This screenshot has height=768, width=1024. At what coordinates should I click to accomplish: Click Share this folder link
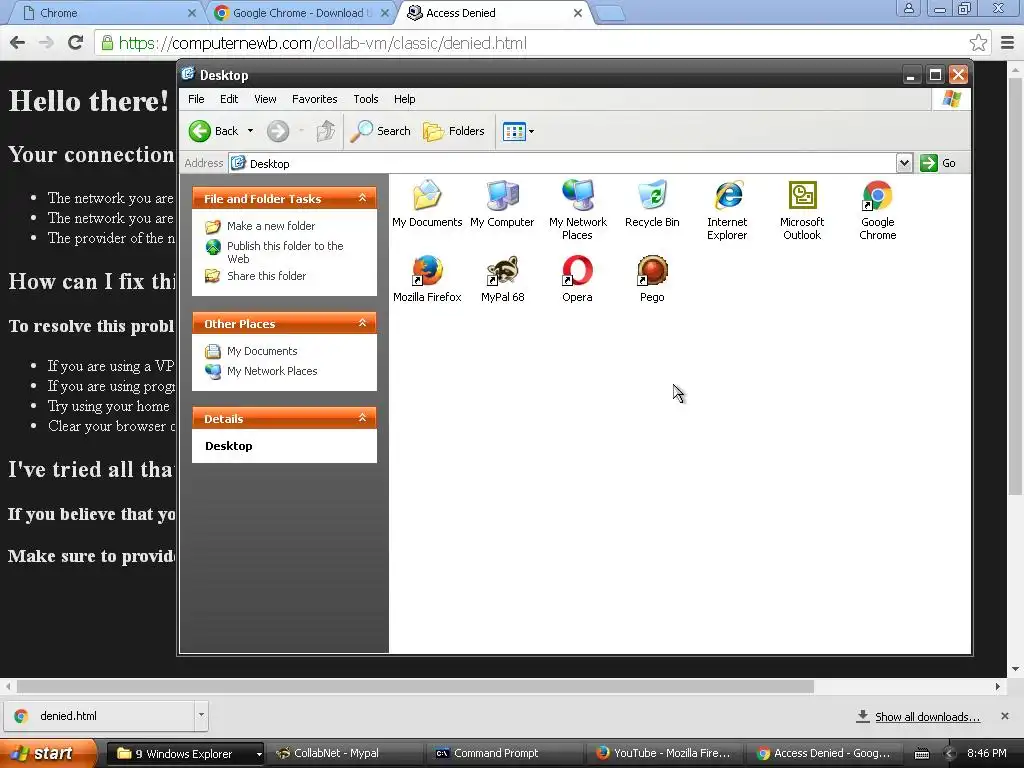pos(266,276)
